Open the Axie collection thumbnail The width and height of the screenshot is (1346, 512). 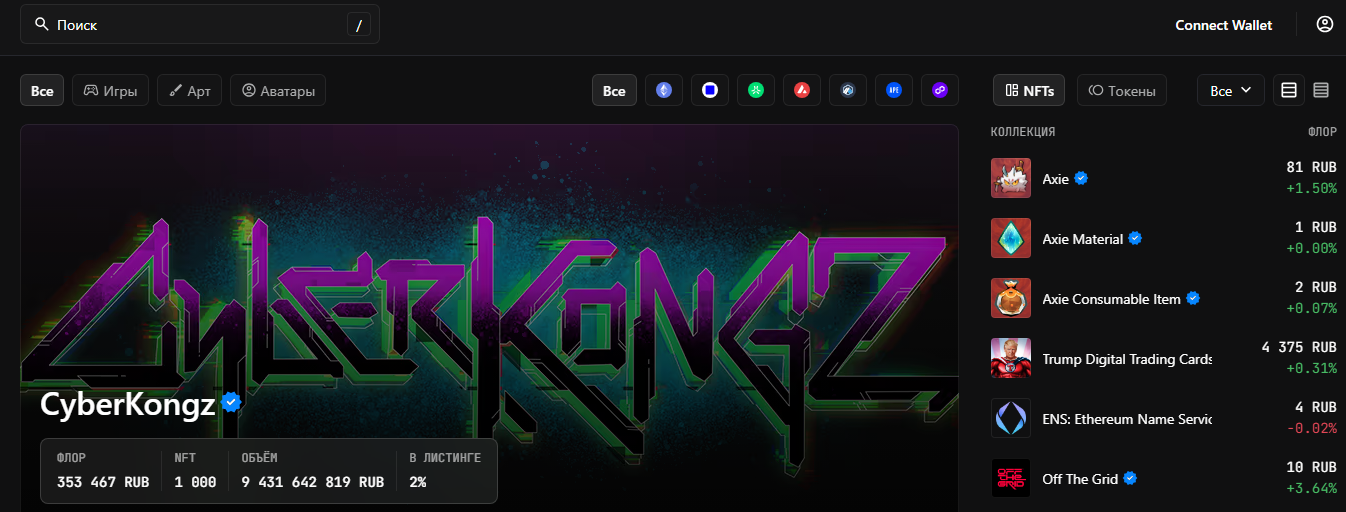coord(1011,178)
